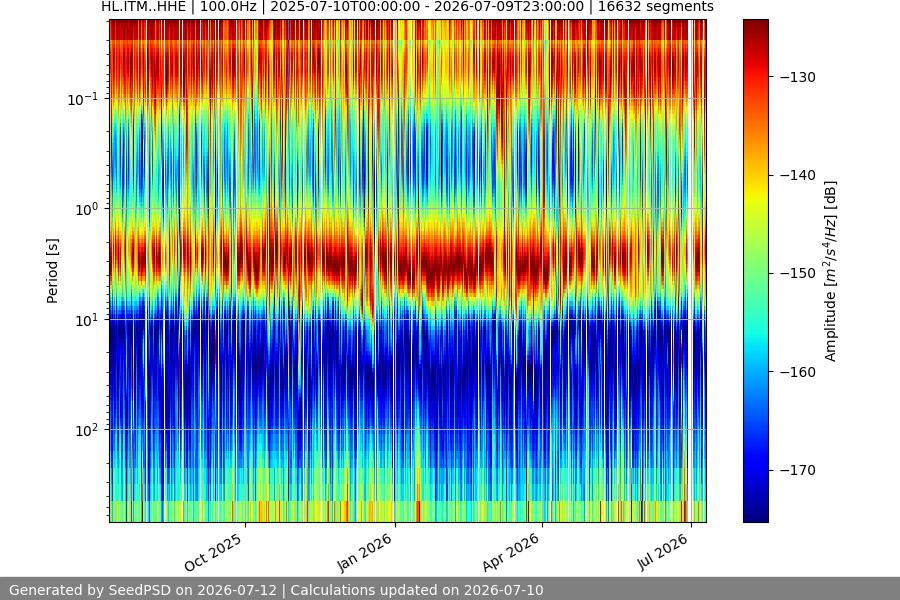Click the 10^1 period tick label
This screenshot has width=900, height=600.
[87, 320]
